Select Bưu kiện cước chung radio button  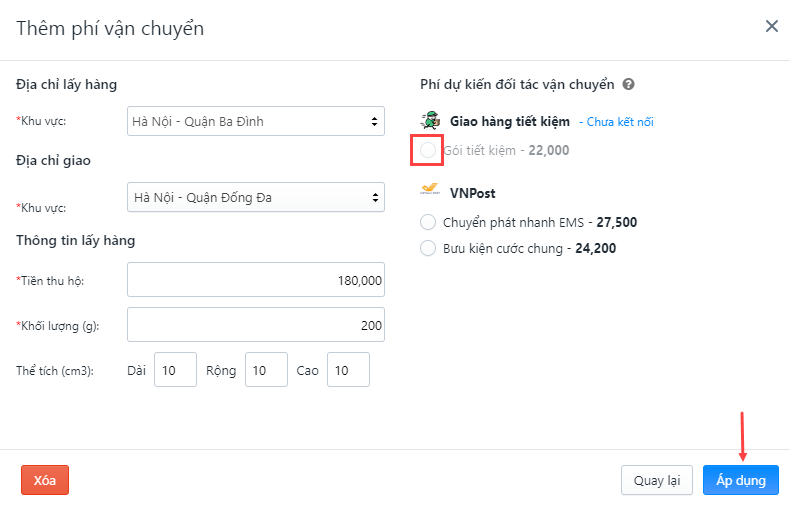(428, 248)
